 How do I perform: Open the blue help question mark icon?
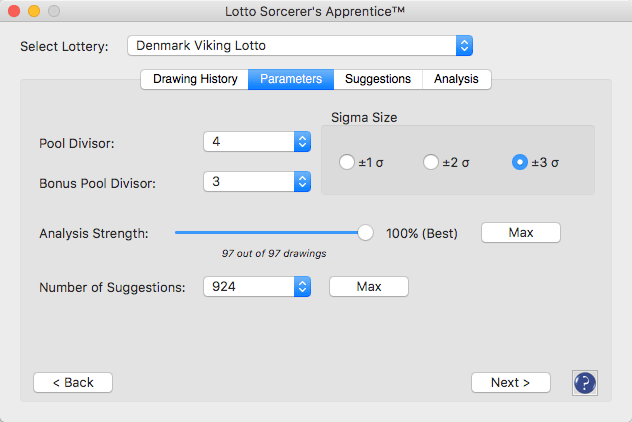pyautogui.click(x=584, y=383)
